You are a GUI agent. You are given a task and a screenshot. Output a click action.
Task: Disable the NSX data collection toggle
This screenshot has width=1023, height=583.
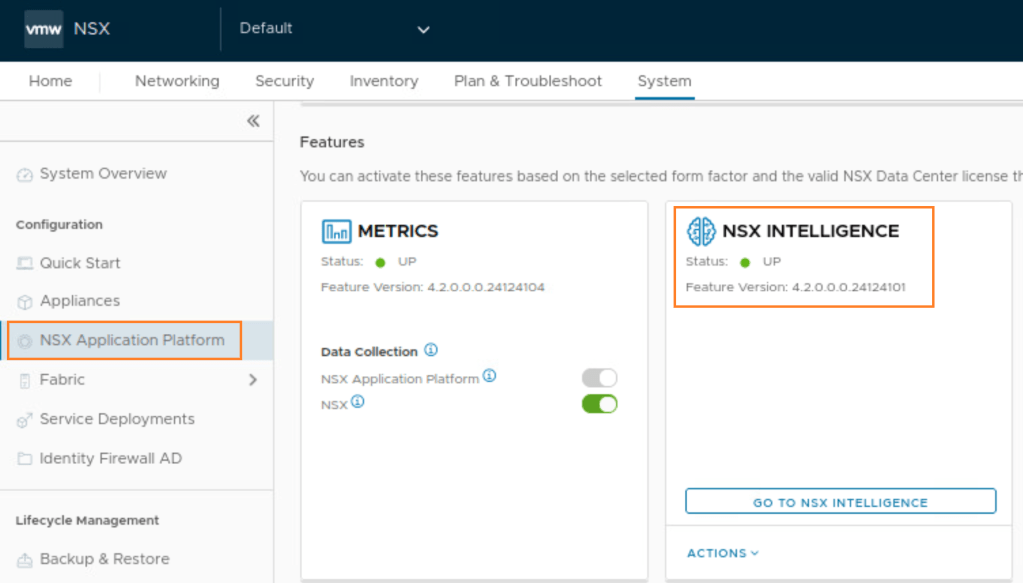pyautogui.click(x=599, y=404)
